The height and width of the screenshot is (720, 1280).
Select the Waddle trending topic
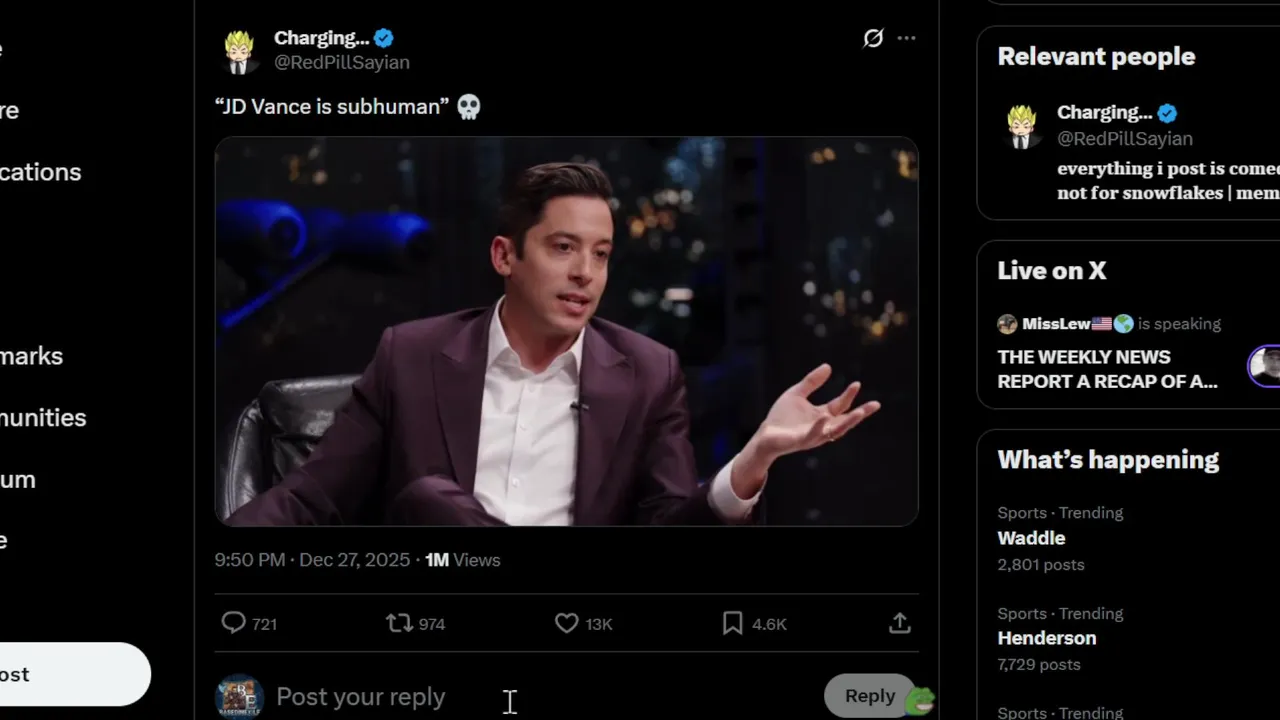1031,538
